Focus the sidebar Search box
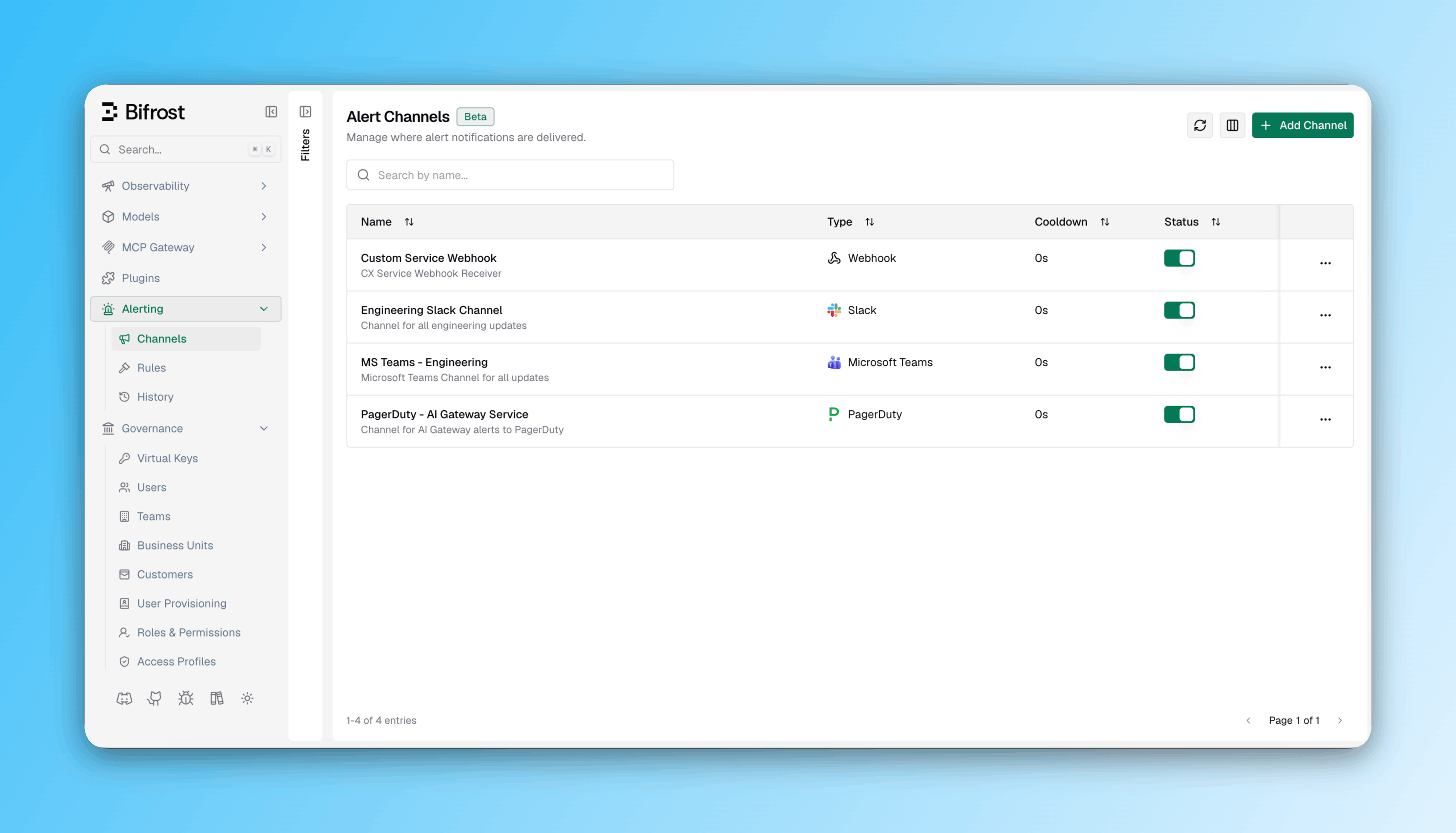 (x=186, y=150)
